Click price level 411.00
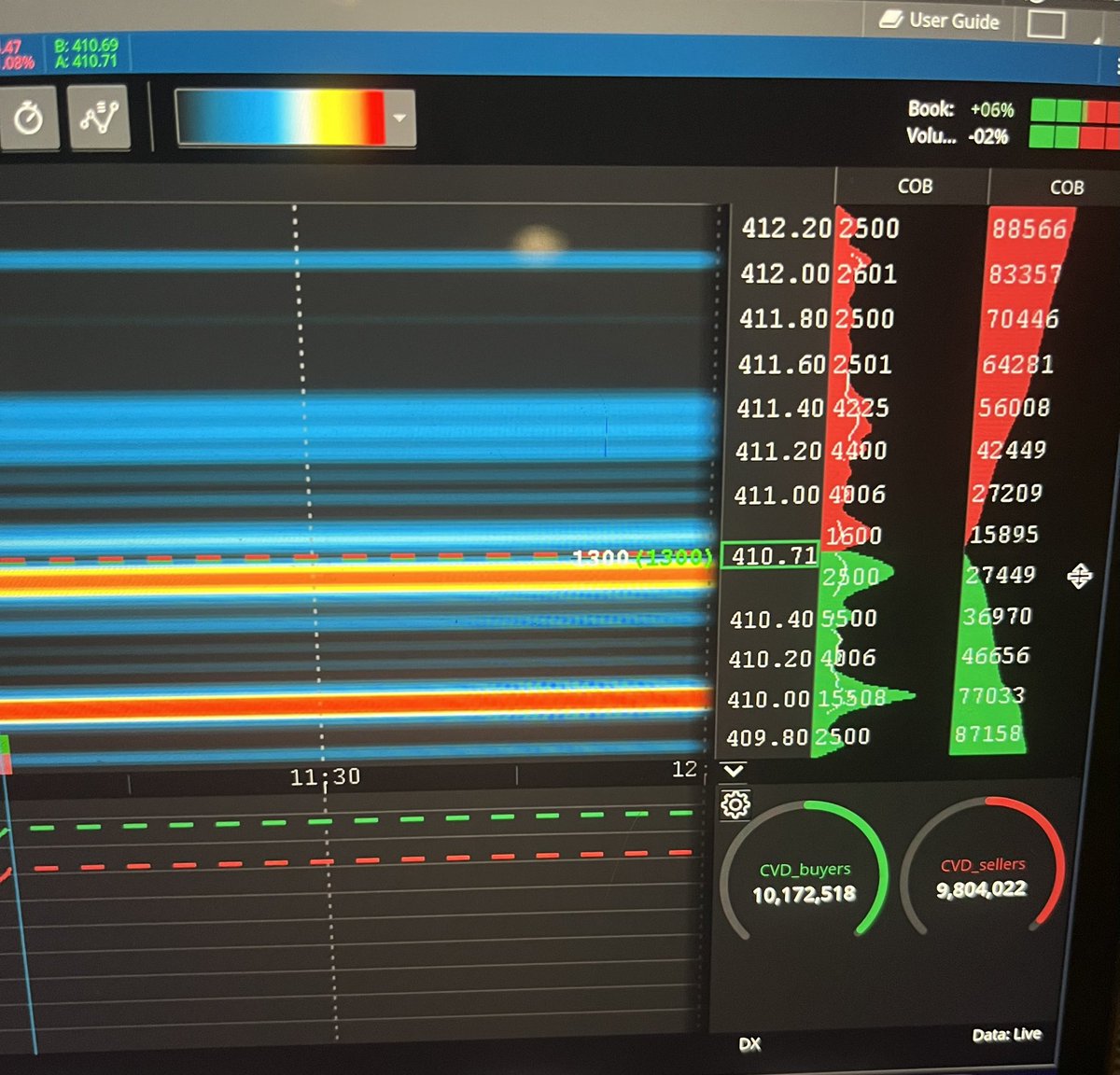Viewport: 1120px width, 1075px height. click(777, 495)
